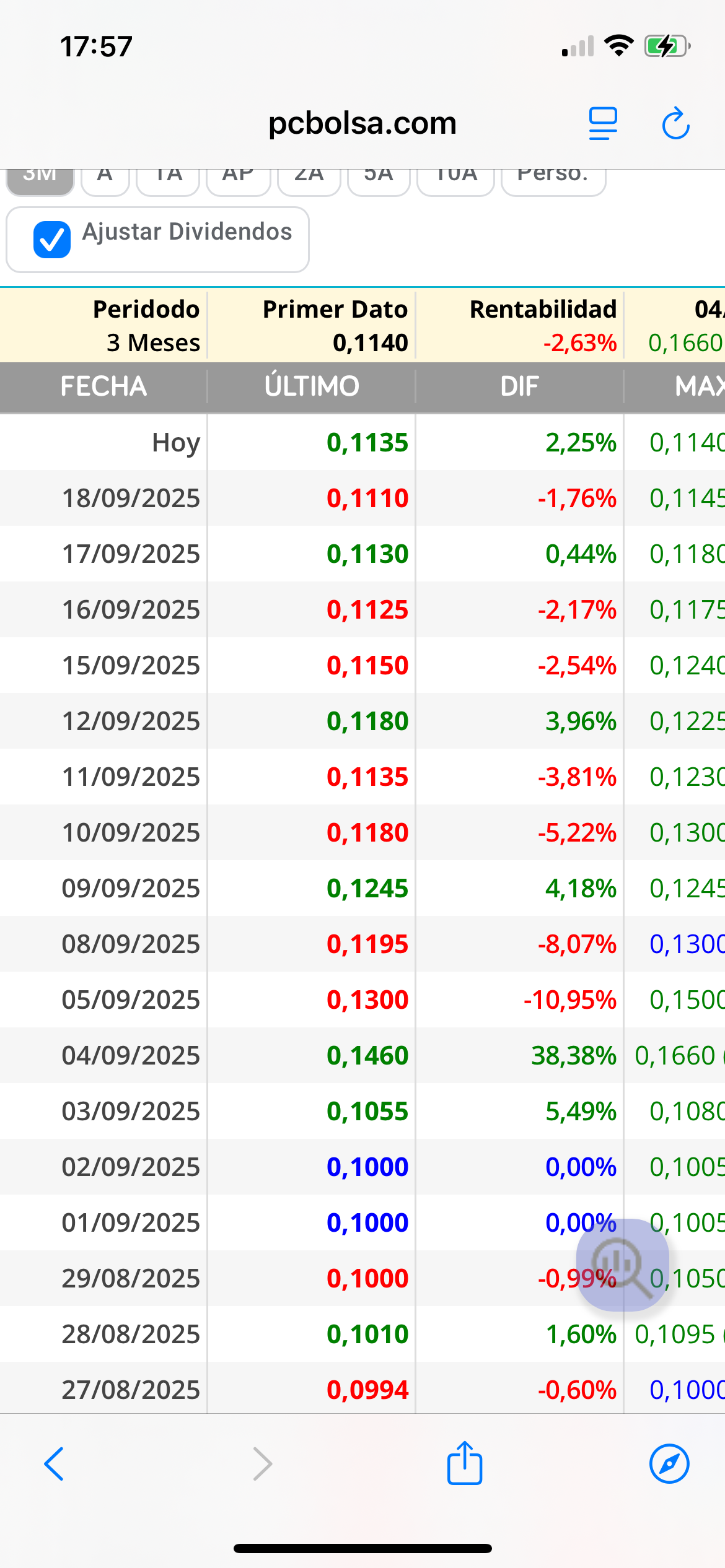Sort by the FECHA column header
725x1568 pixels.
[x=103, y=386]
